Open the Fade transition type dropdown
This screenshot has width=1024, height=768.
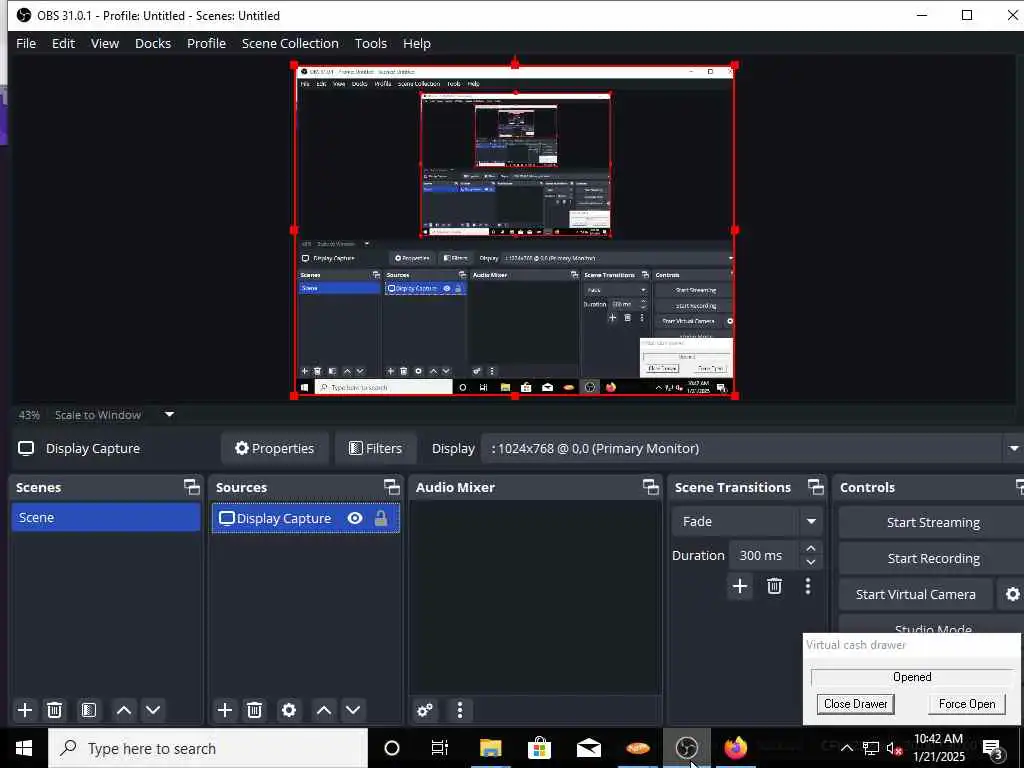click(x=812, y=521)
